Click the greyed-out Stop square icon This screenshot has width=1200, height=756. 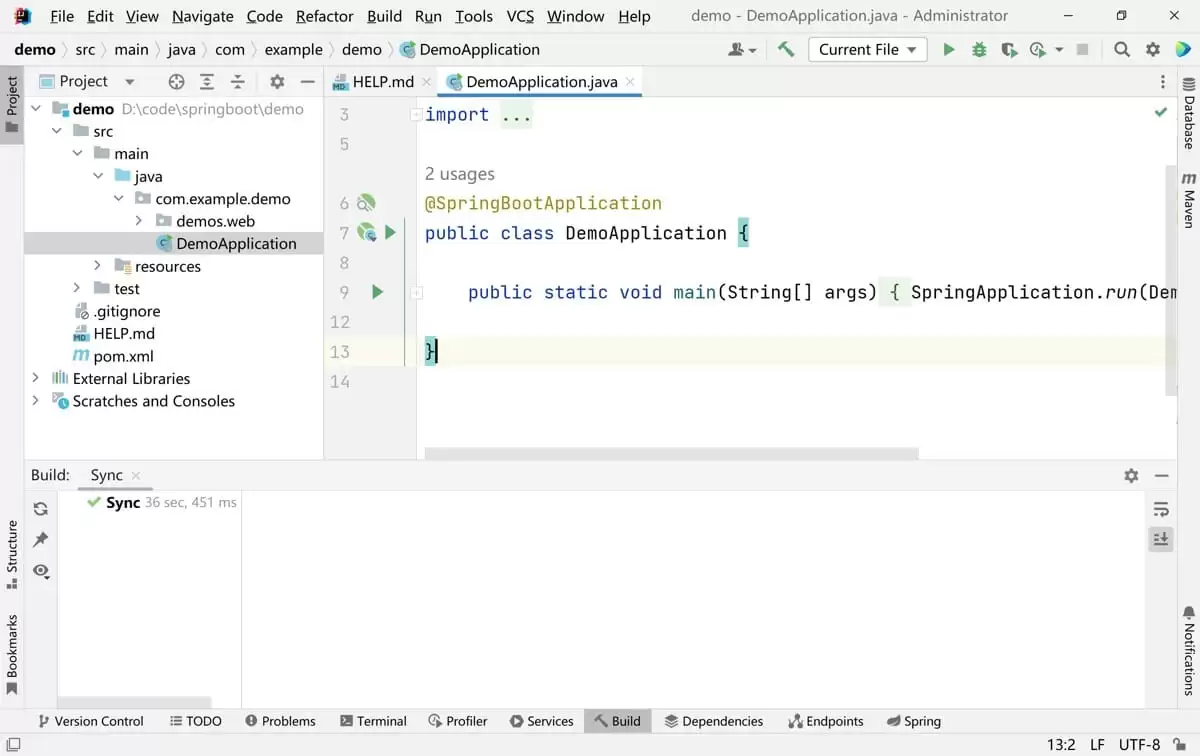1082,49
